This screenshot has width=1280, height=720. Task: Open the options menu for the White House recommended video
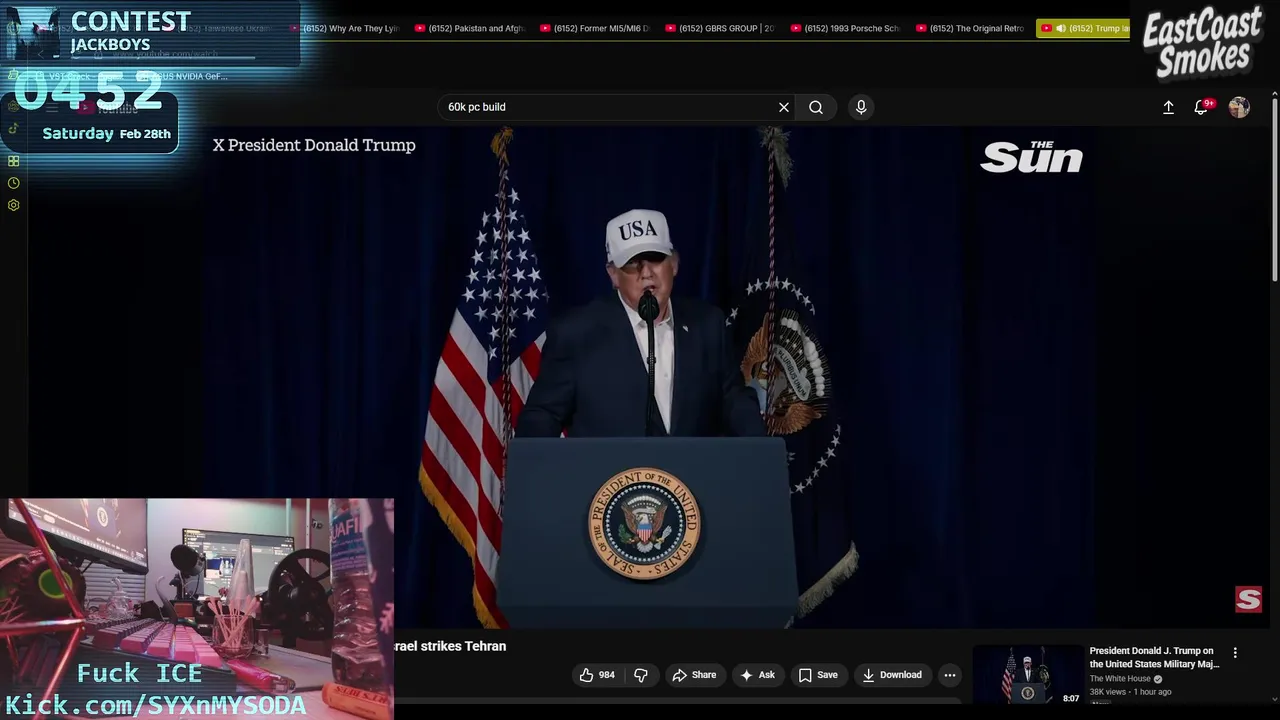click(1235, 652)
